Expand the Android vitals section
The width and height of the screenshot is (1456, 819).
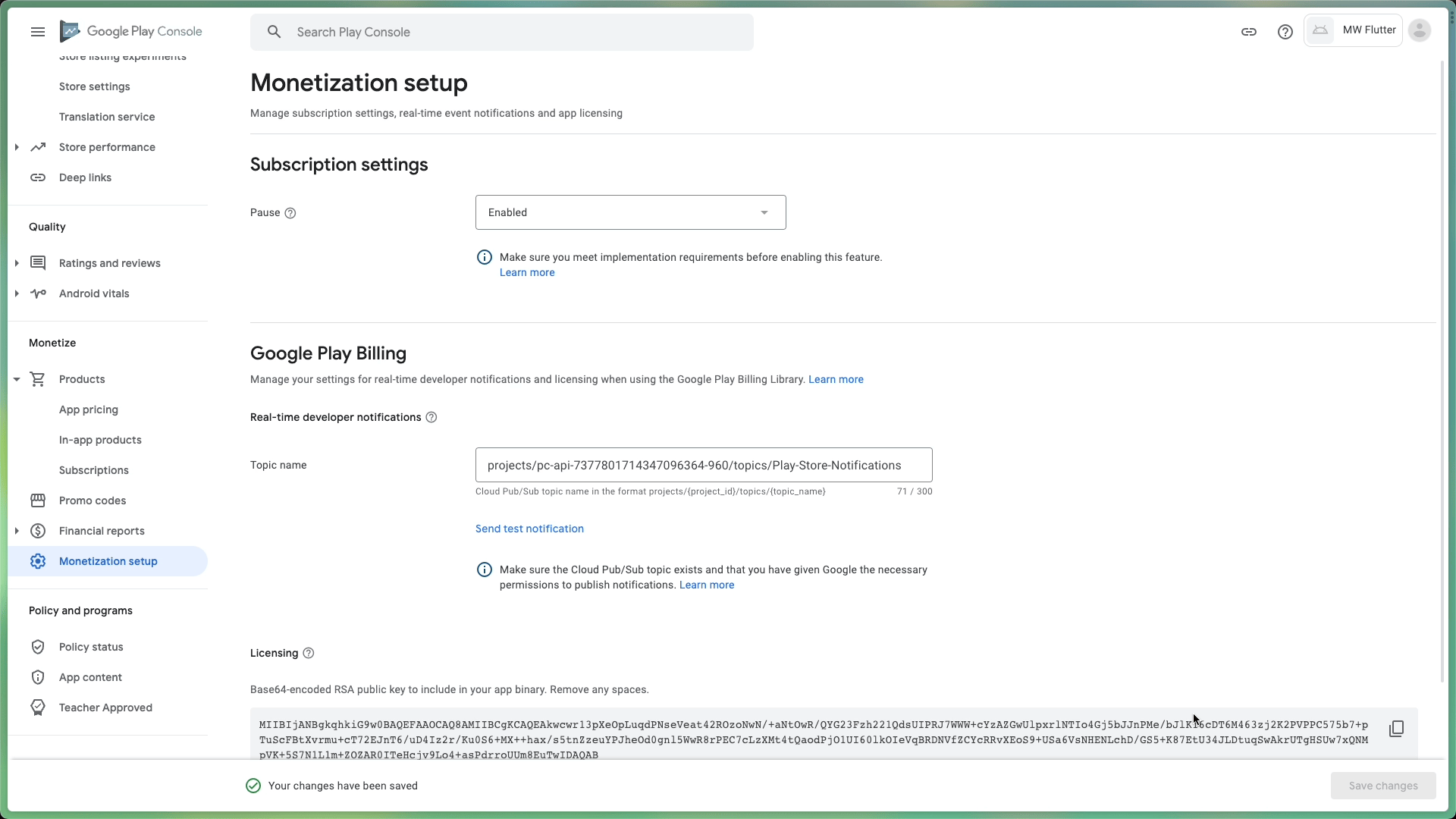pyautogui.click(x=17, y=293)
